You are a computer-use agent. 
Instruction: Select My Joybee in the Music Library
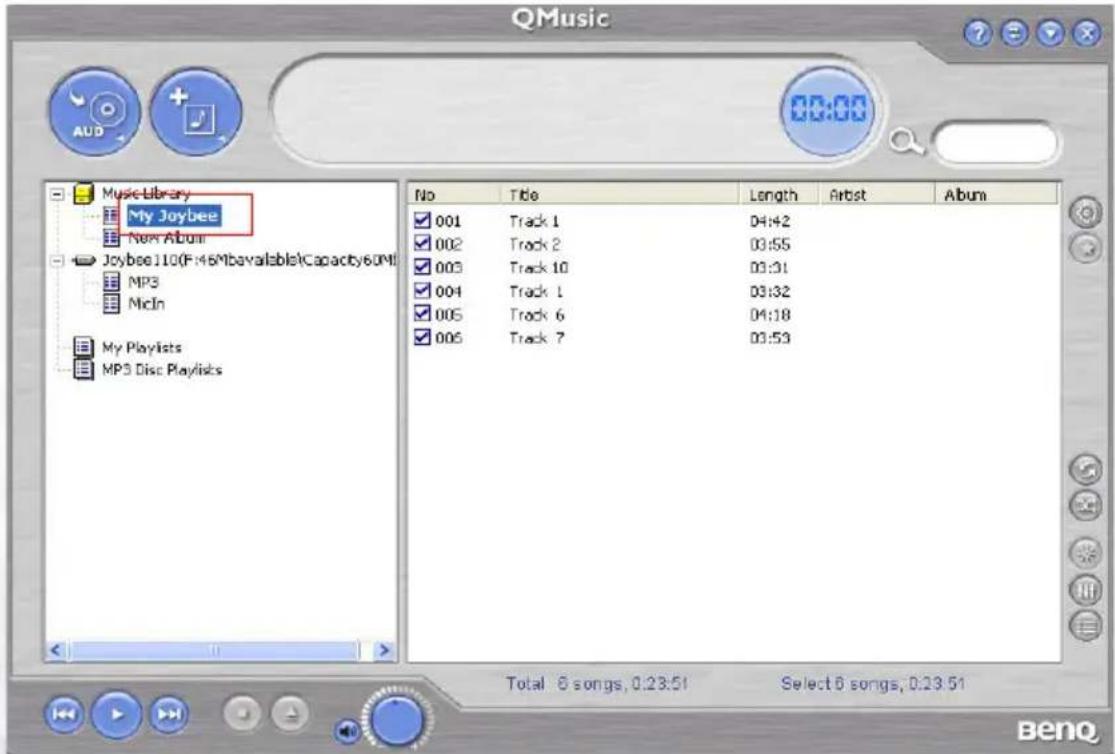click(x=174, y=216)
